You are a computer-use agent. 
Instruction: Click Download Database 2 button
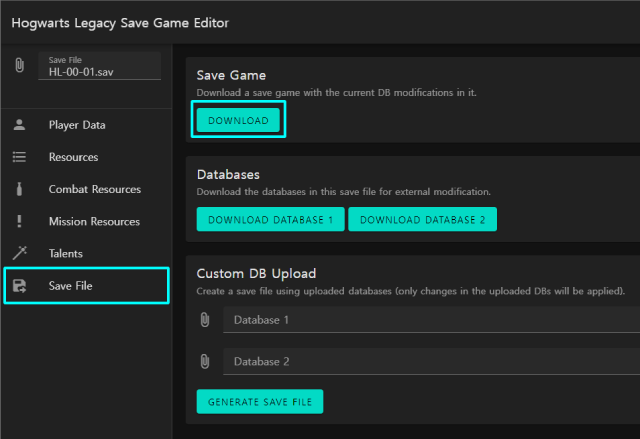[422, 220]
